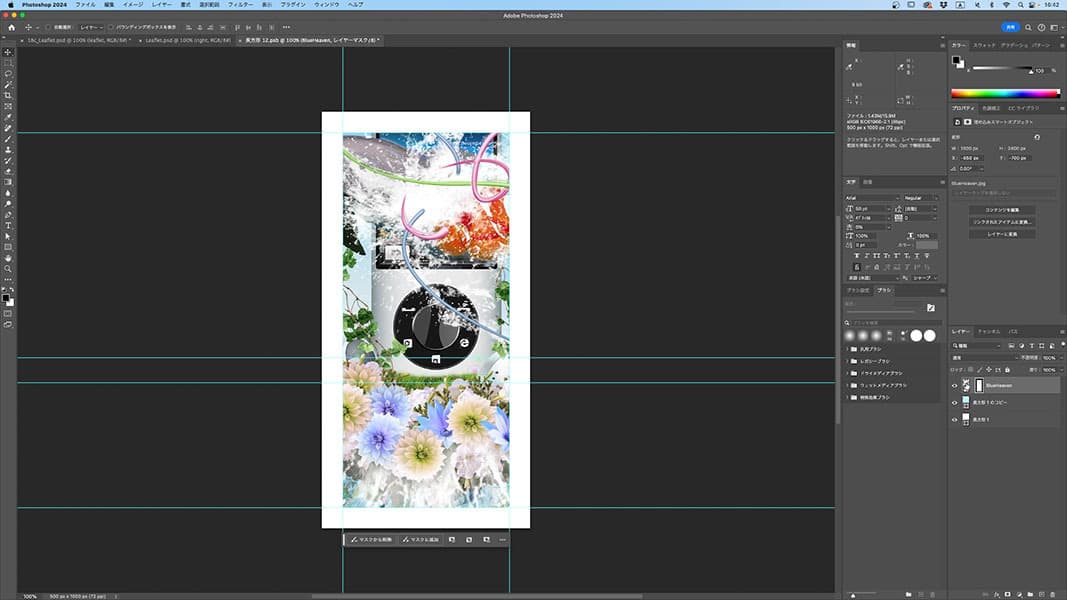Open the フィルター menu

[240, 5]
